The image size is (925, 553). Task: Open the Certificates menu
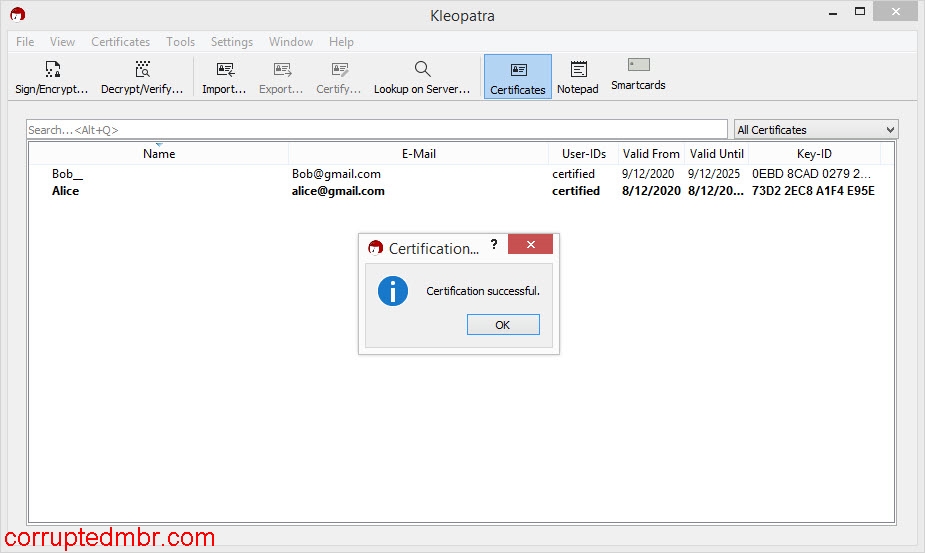(120, 42)
